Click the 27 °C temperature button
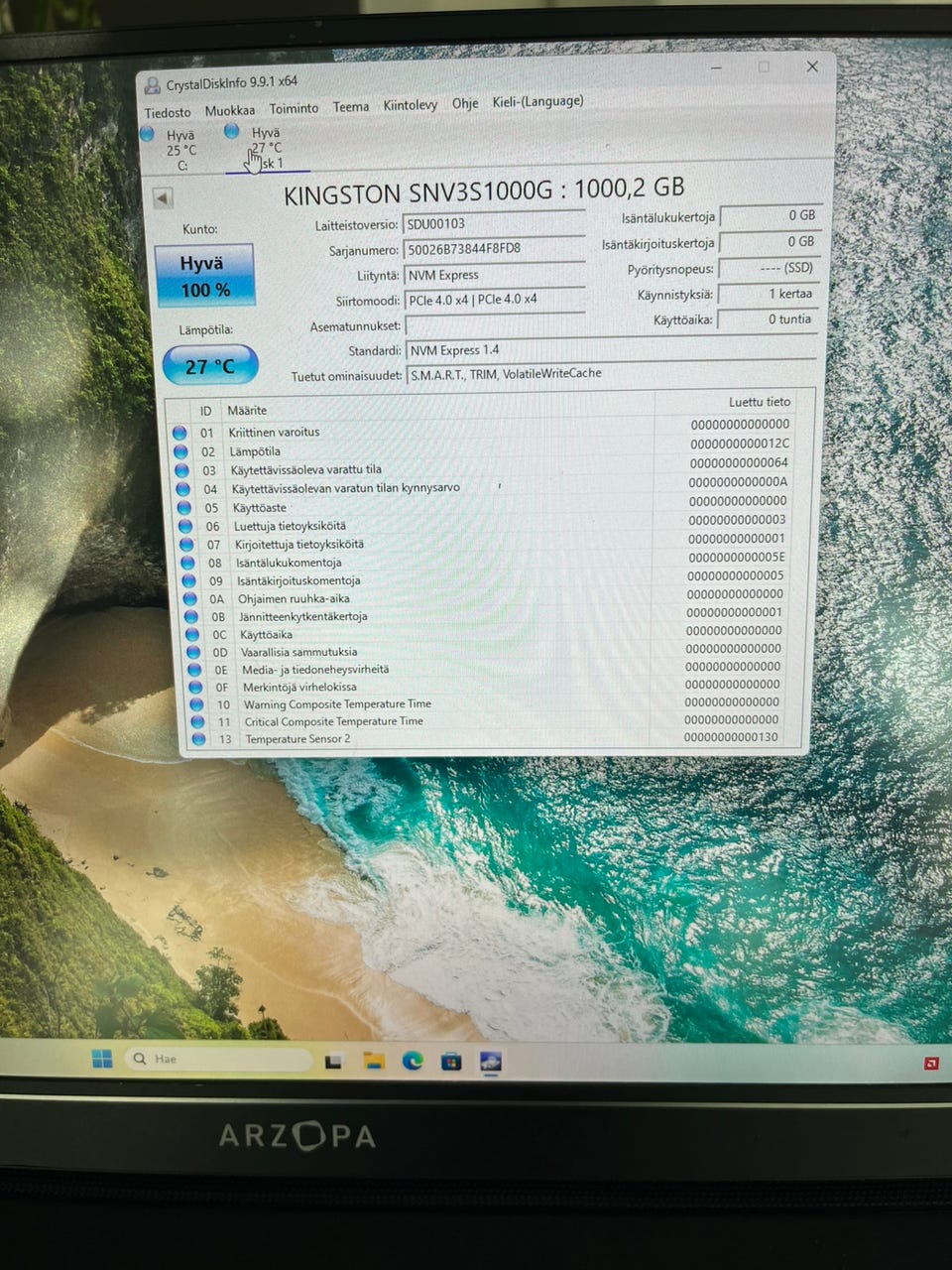This screenshot has width=952, height=1270. [x=210, y=365]
